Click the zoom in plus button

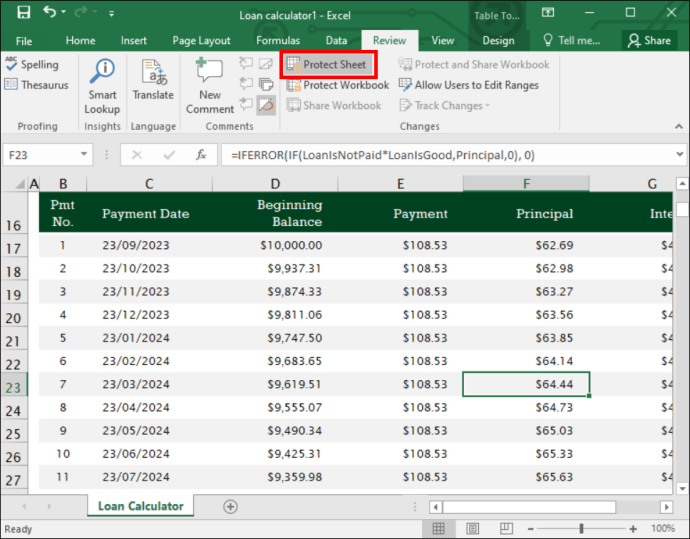coord(633,528)
